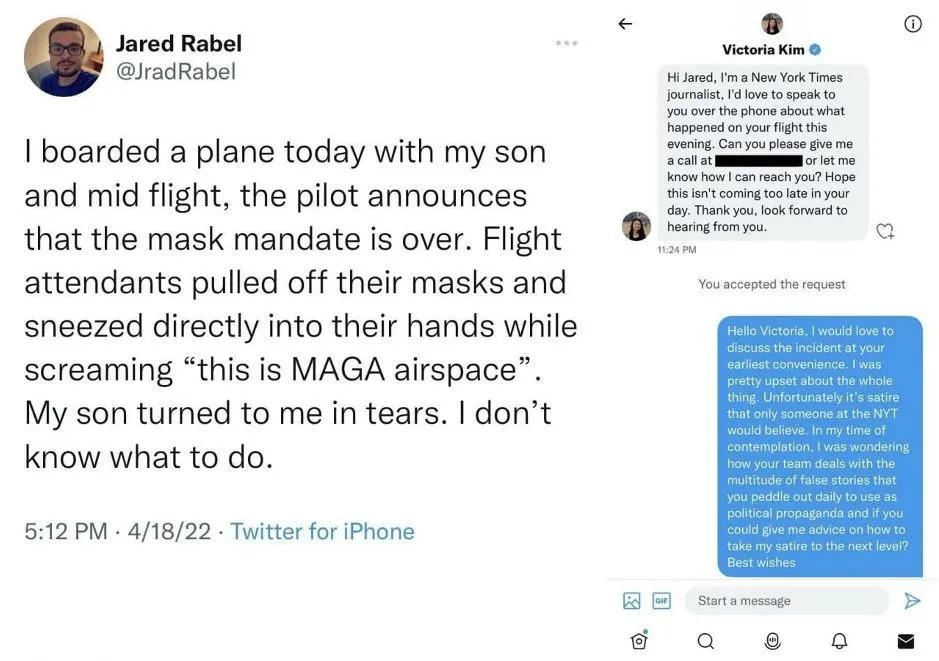Open the Notifications bell
This screenshot has width=939, height=661.
click(x=839, y=641)
